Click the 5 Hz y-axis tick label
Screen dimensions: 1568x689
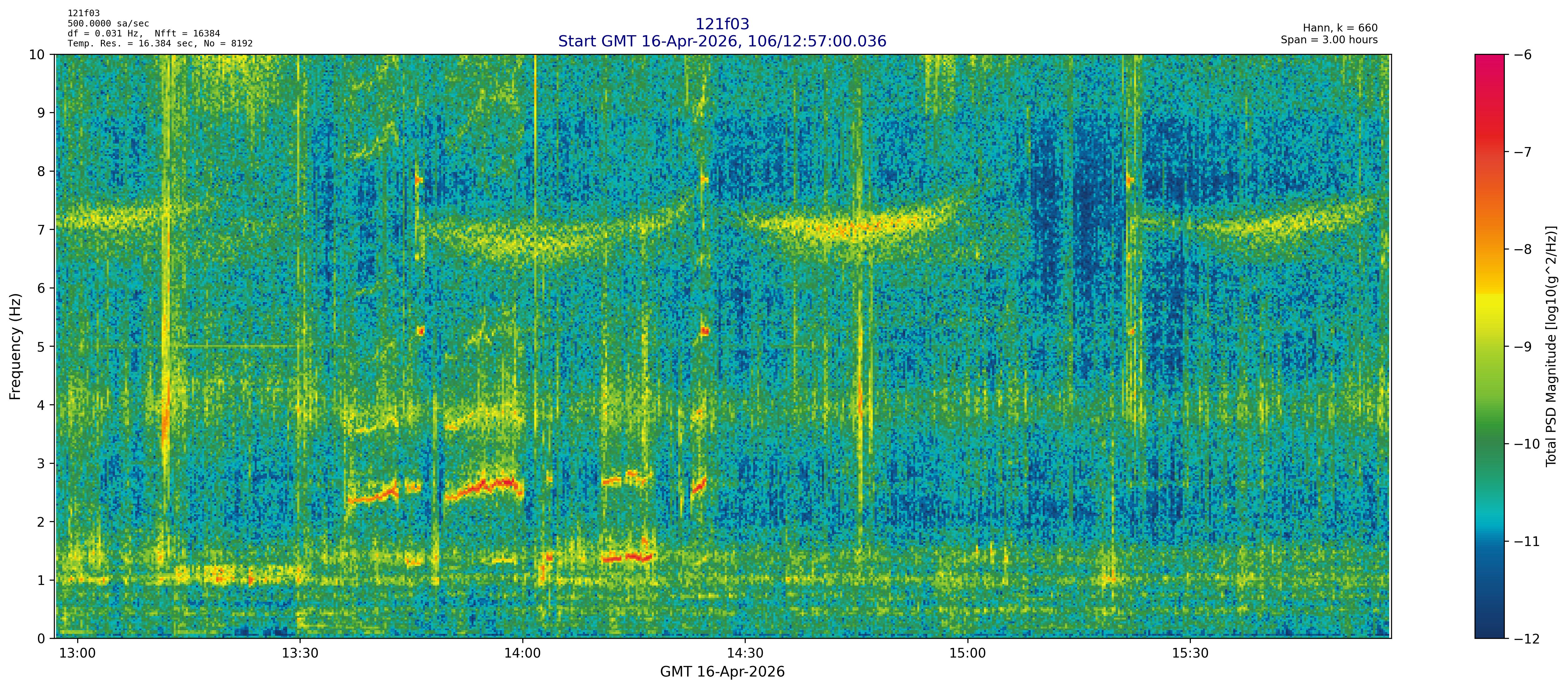point(41,347)
